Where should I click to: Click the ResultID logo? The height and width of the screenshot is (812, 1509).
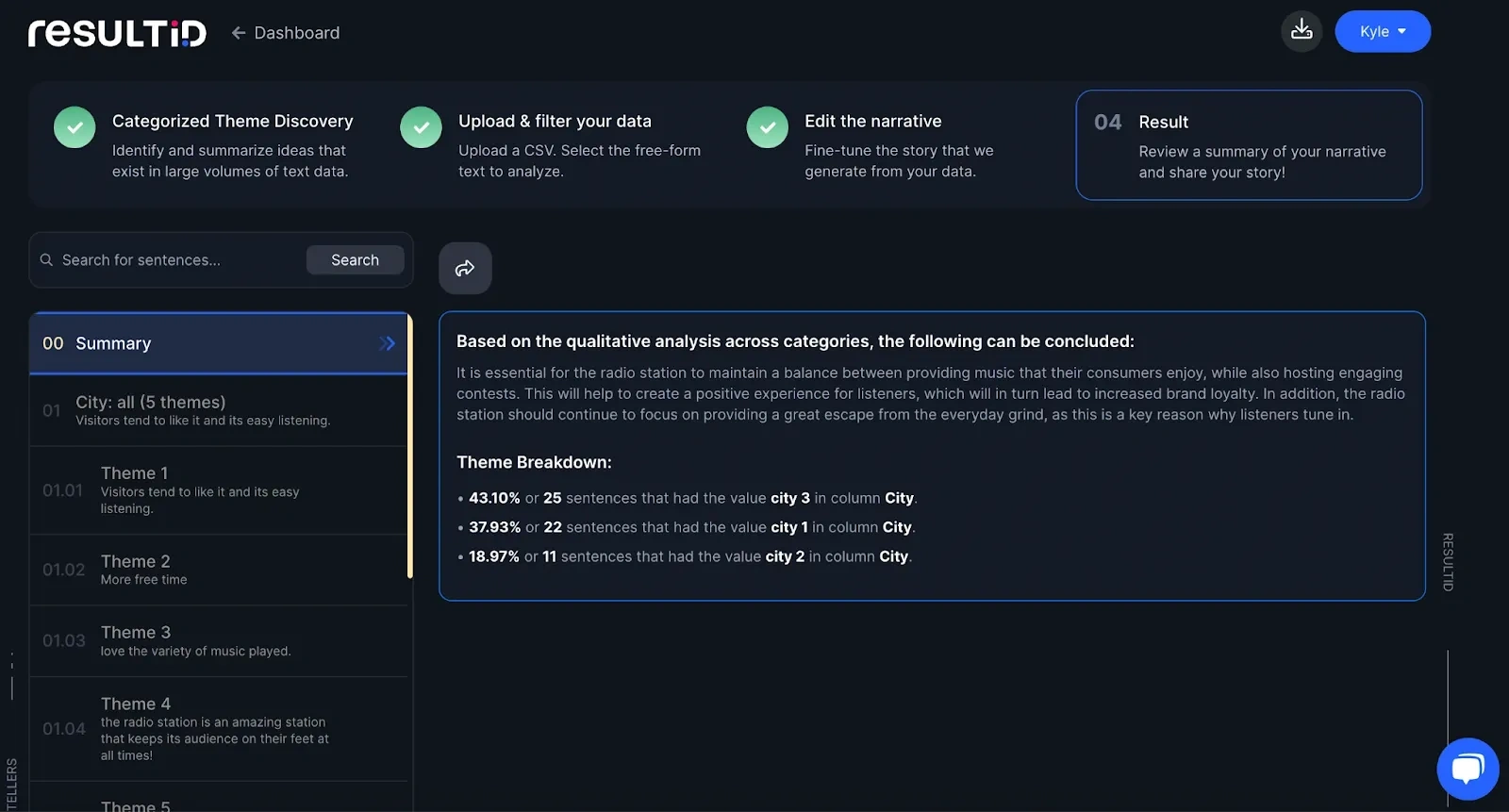117,33
